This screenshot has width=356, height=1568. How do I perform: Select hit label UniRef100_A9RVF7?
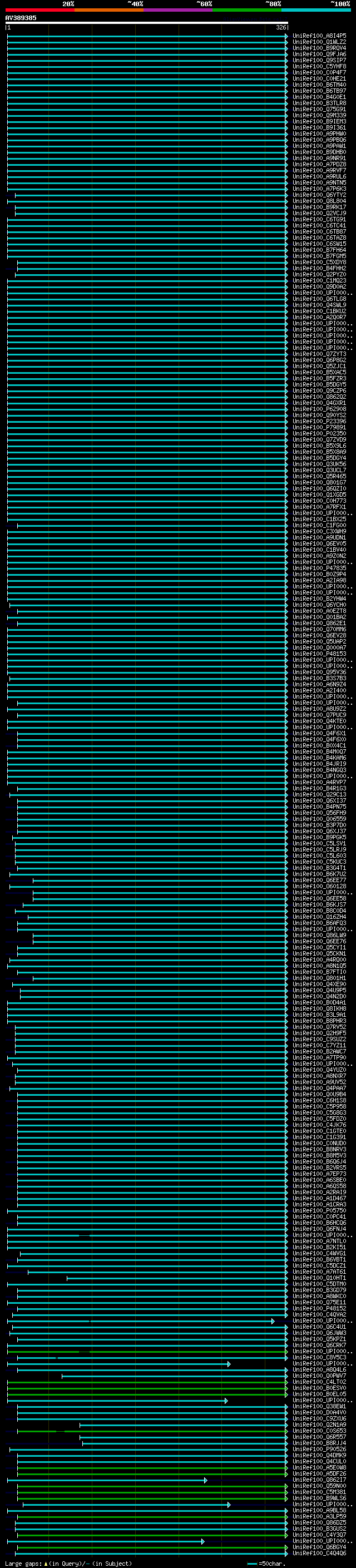pyautogui.click(x=319, y=170)
